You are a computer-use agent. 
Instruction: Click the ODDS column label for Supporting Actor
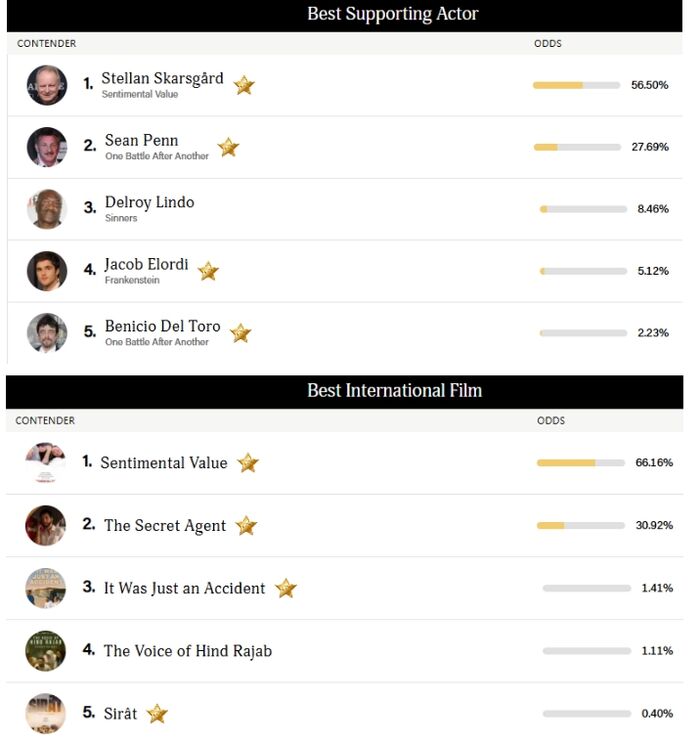pyautogui.click(x=548, y=44)
